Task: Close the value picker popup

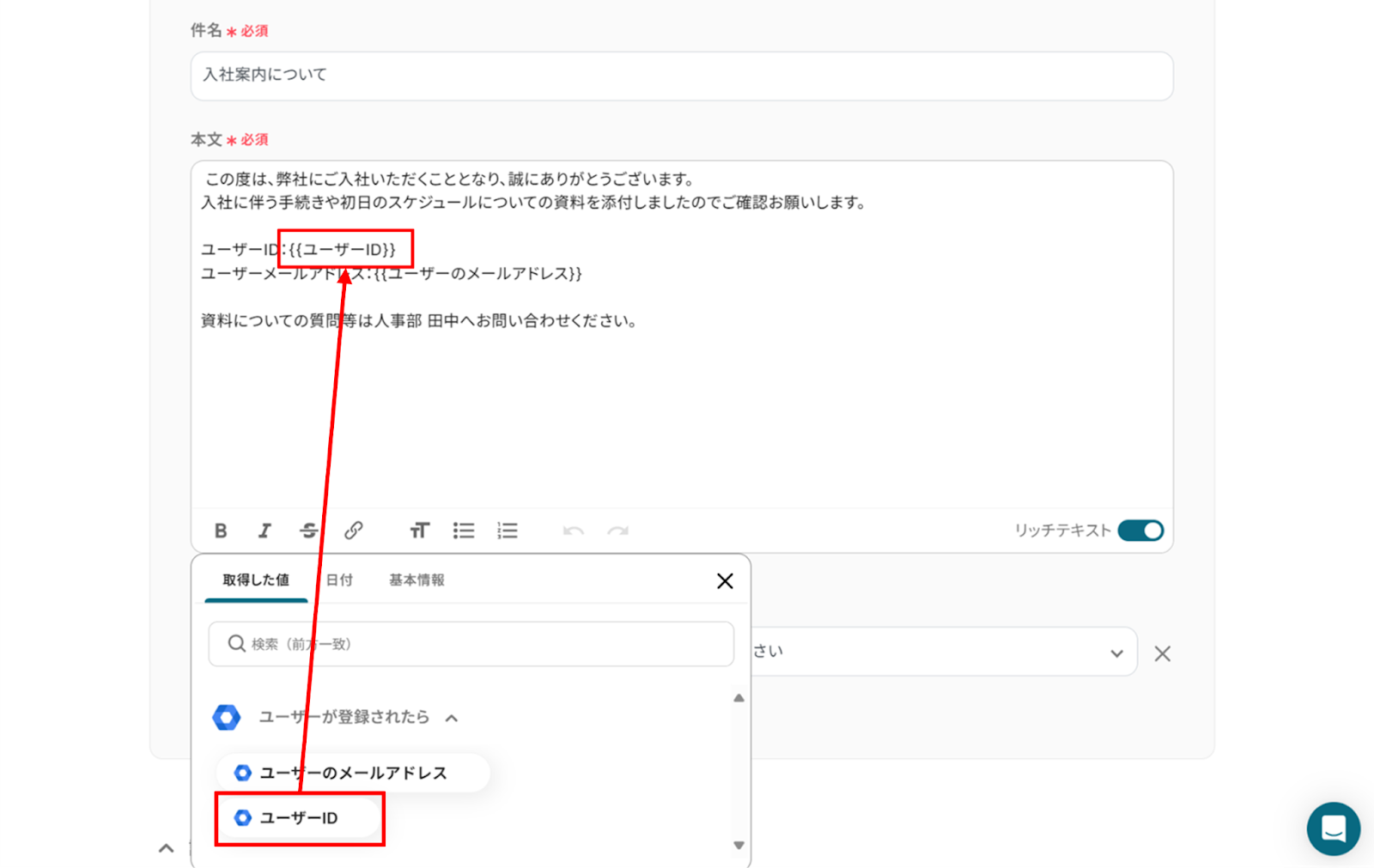Action: (x=725, y=581)
